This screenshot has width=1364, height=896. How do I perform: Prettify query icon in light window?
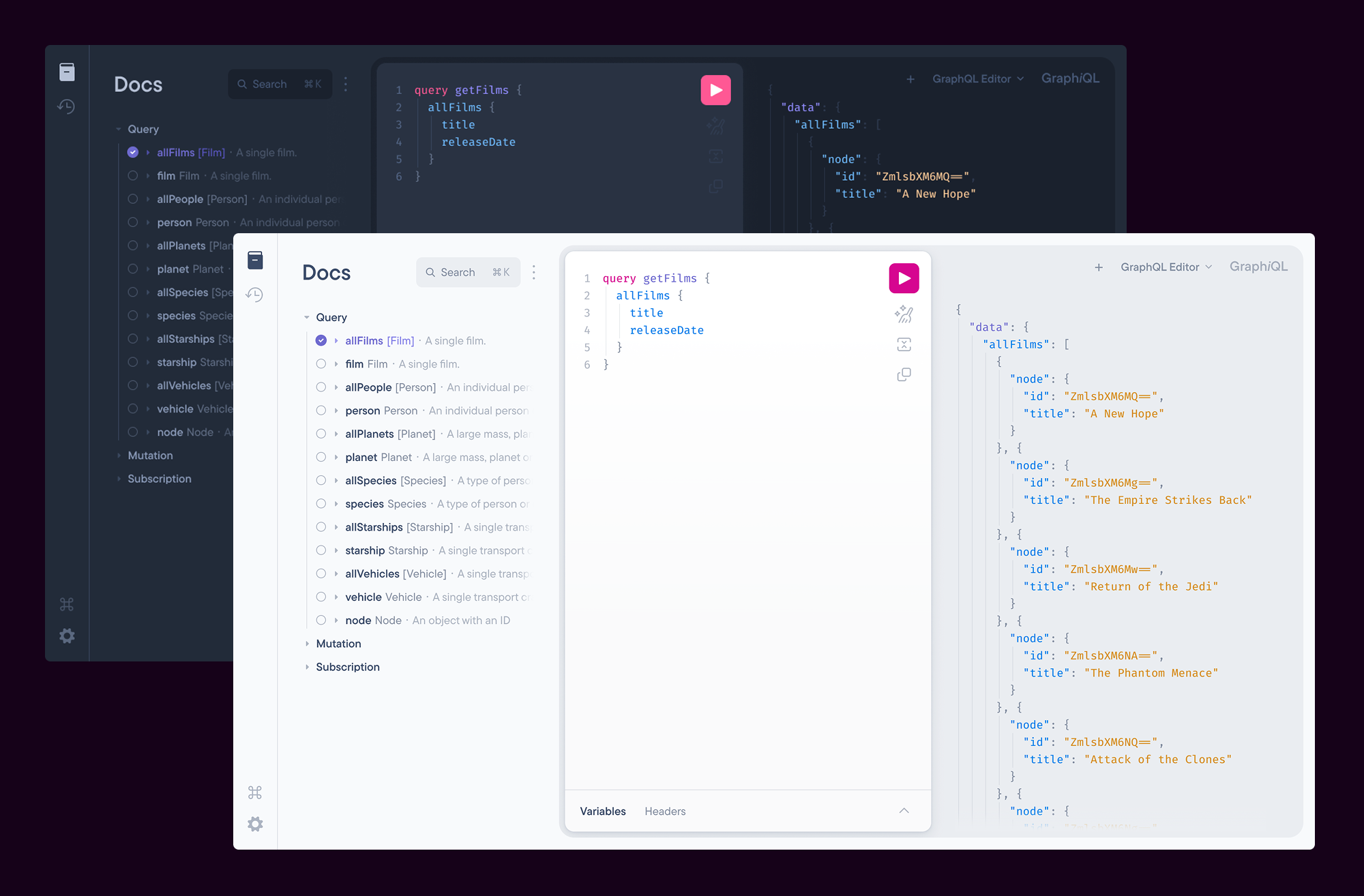[x=904, y=314]
